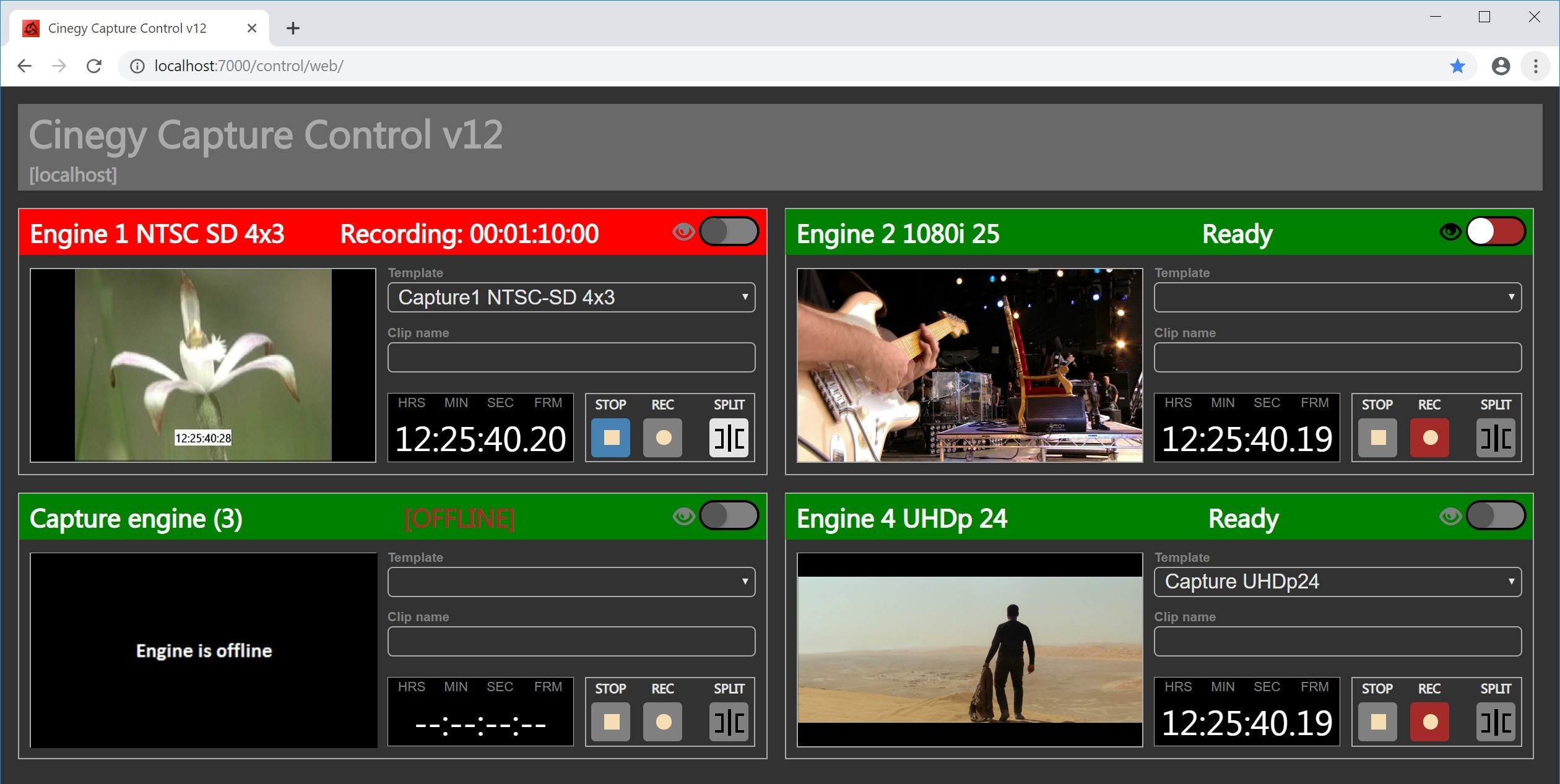
Task: Click the Clip name field for Engine 1
Action: click(x=571, y=357)
